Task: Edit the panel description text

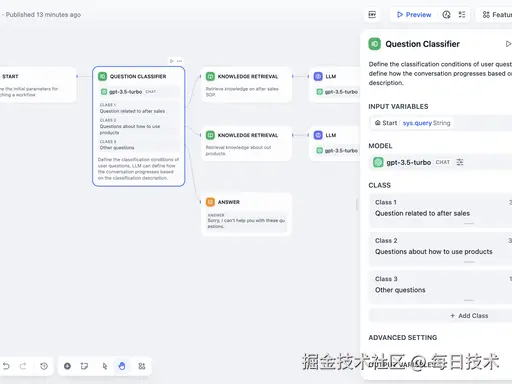Action: [440, 73]
